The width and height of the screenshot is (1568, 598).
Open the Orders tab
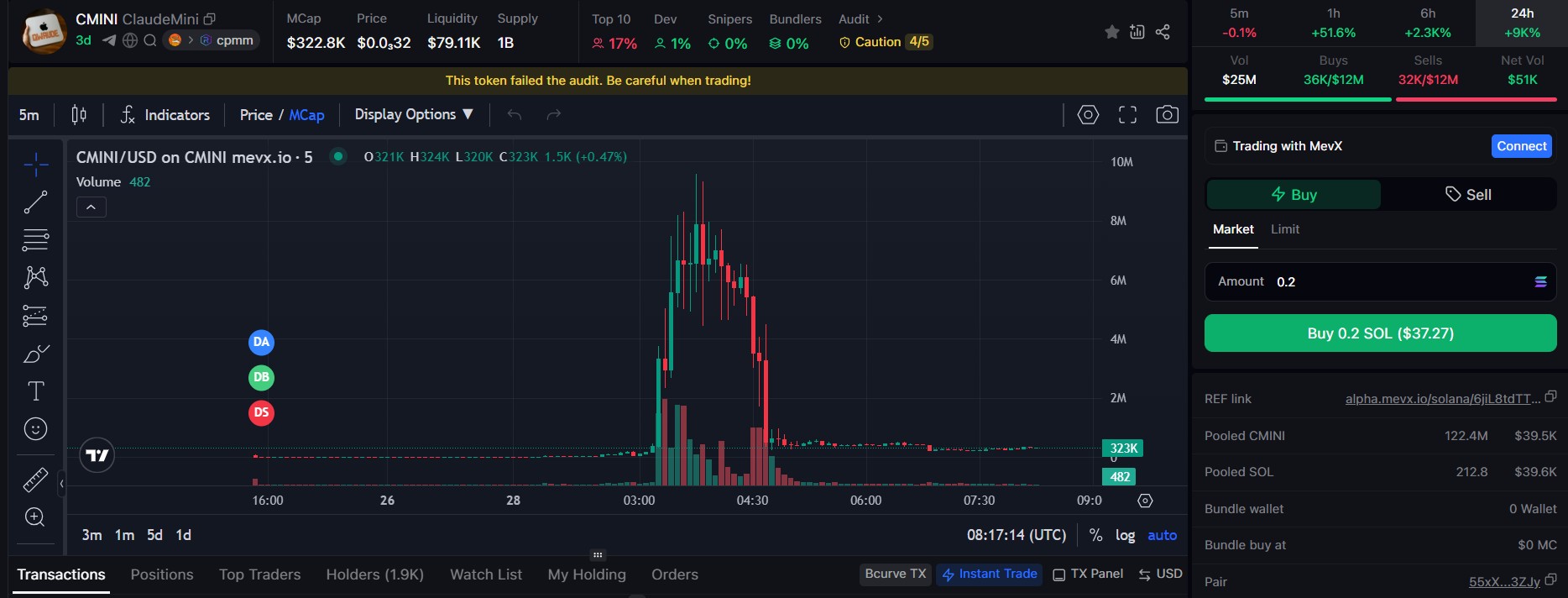click(675, 574)
